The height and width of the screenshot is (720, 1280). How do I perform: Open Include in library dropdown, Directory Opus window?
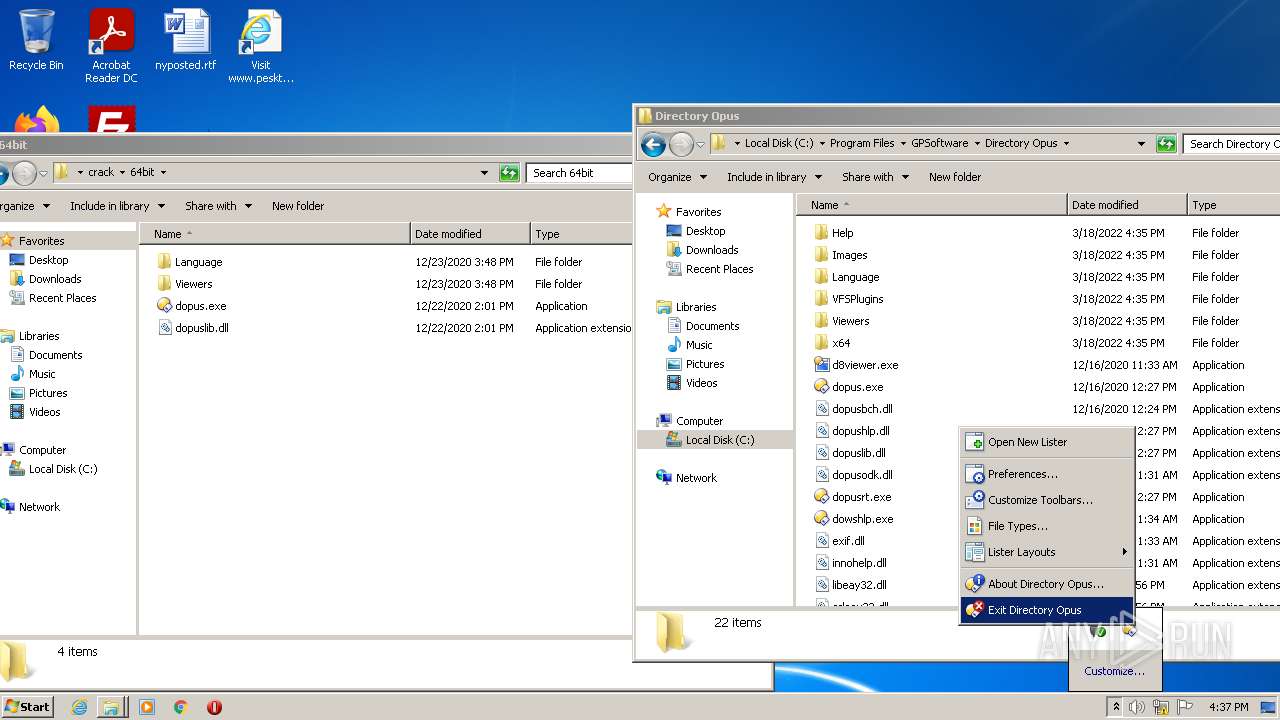coord(774,177)
